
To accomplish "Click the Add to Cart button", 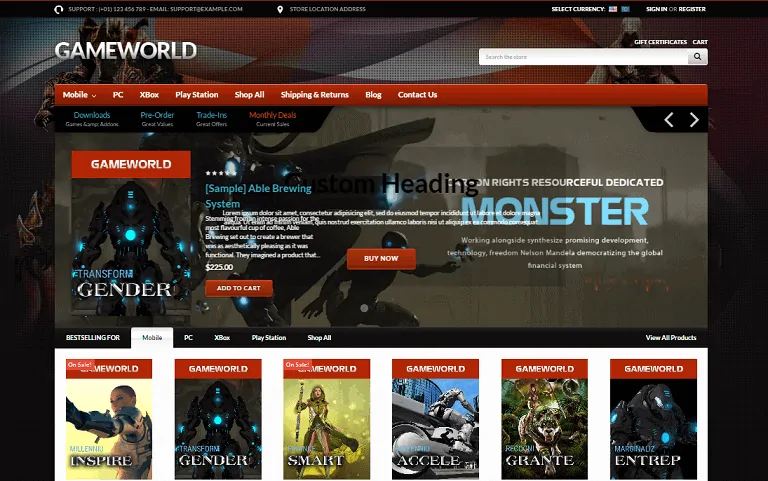I will [x=239, y=288].
